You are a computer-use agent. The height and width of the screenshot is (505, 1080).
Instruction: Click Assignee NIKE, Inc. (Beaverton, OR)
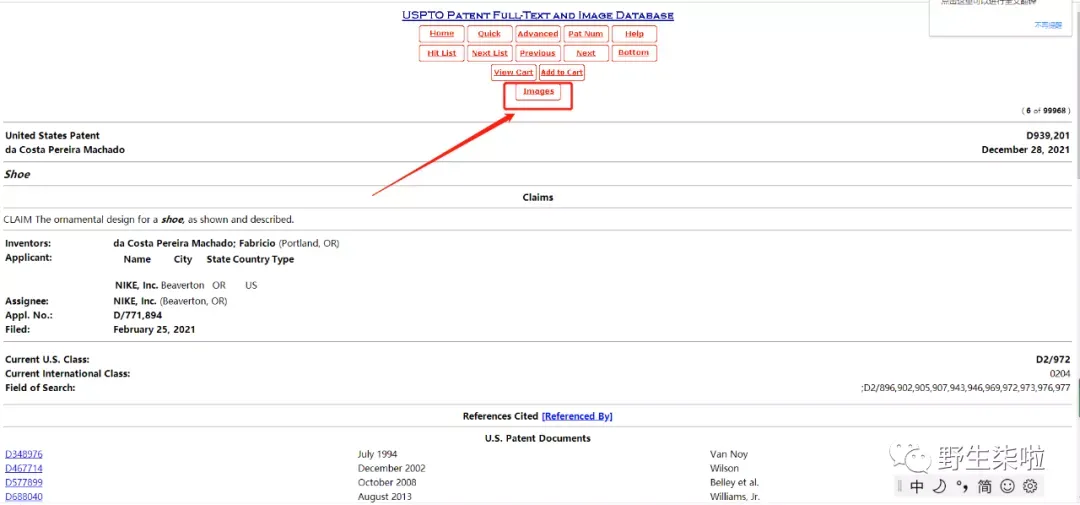170,301
